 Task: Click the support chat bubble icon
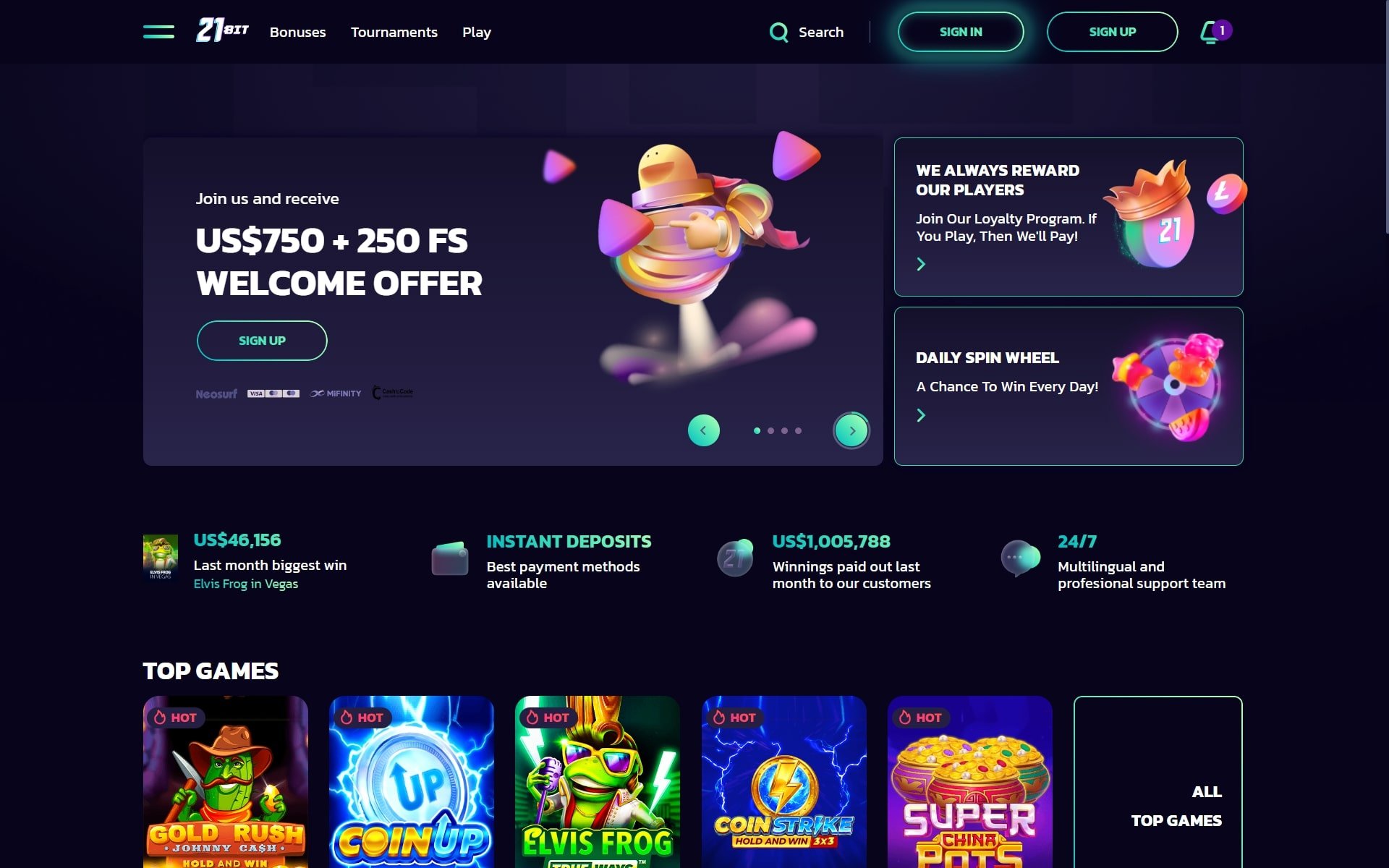coord(1020,558)
